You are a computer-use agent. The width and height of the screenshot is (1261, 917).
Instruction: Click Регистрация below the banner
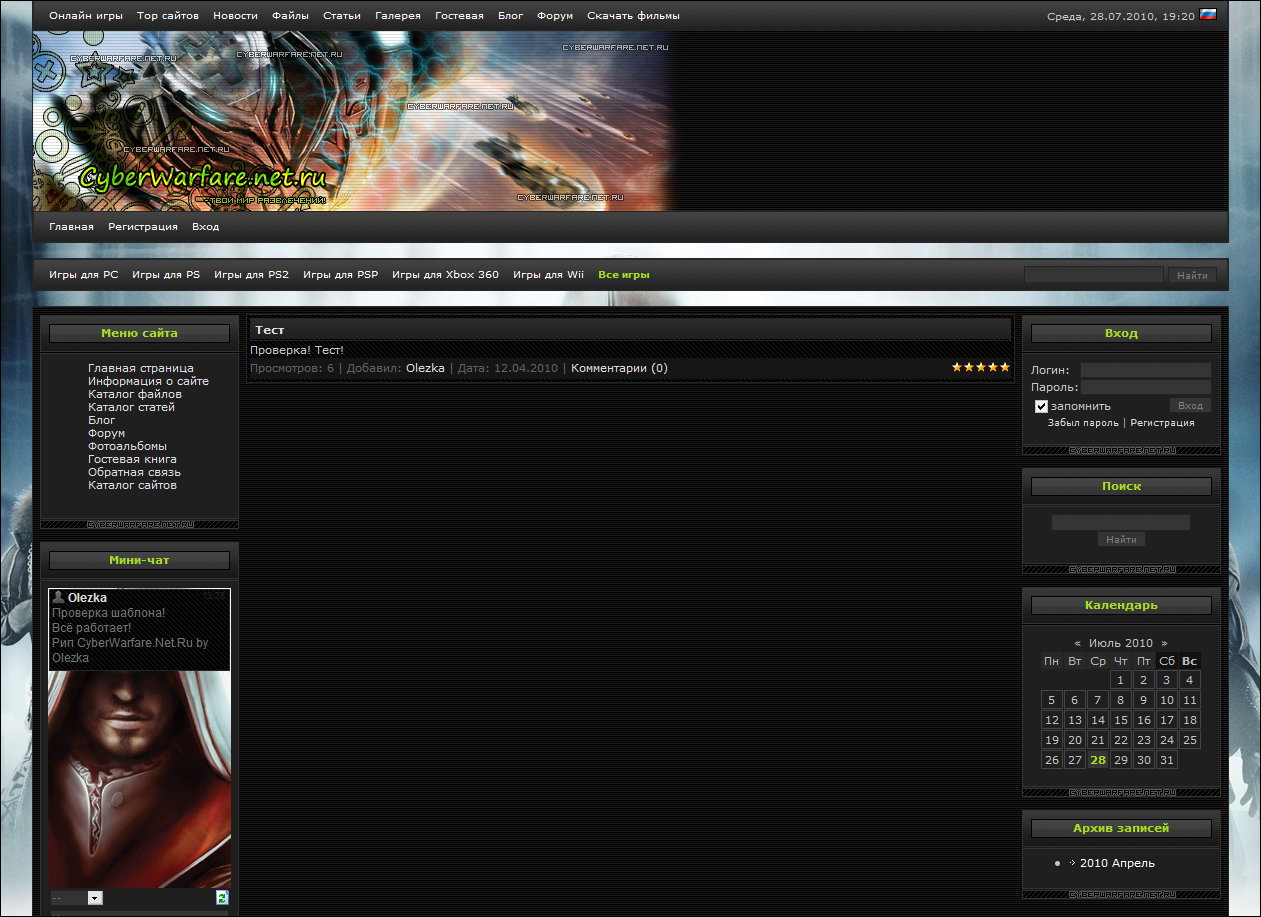(x=143, y=227)
